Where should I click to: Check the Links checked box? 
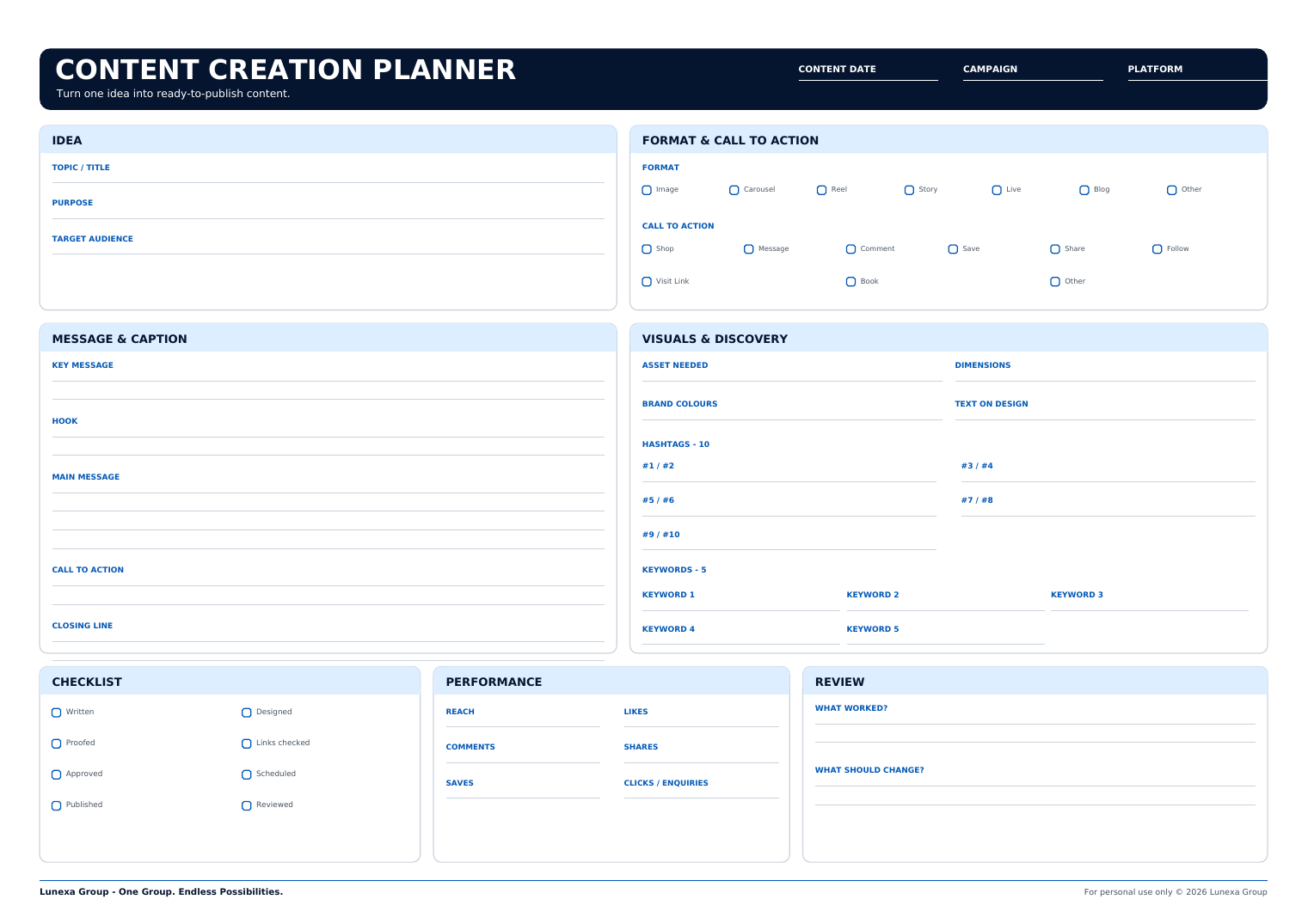[247, 743]
